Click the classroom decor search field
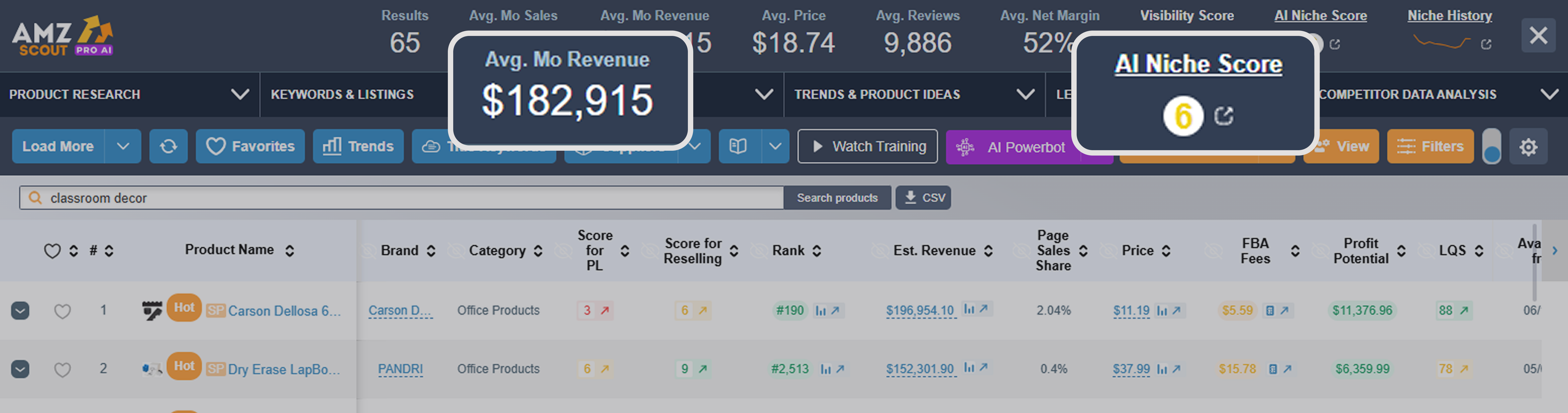The image size is (1568, 413). (x=402, y=198)
